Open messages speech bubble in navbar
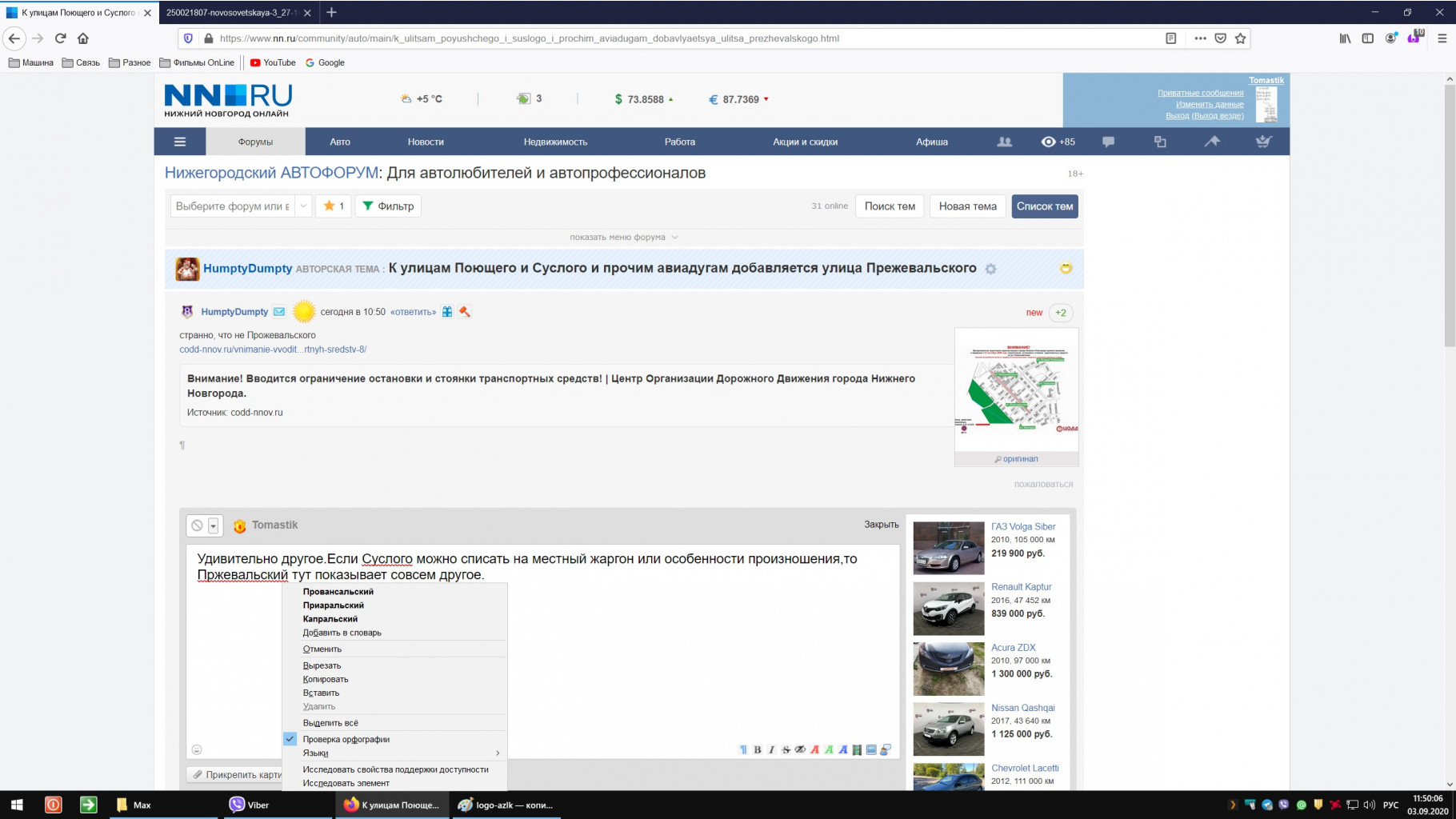Image resolution: width=1456 pixels, height=819 pixels. point(1108,142)
